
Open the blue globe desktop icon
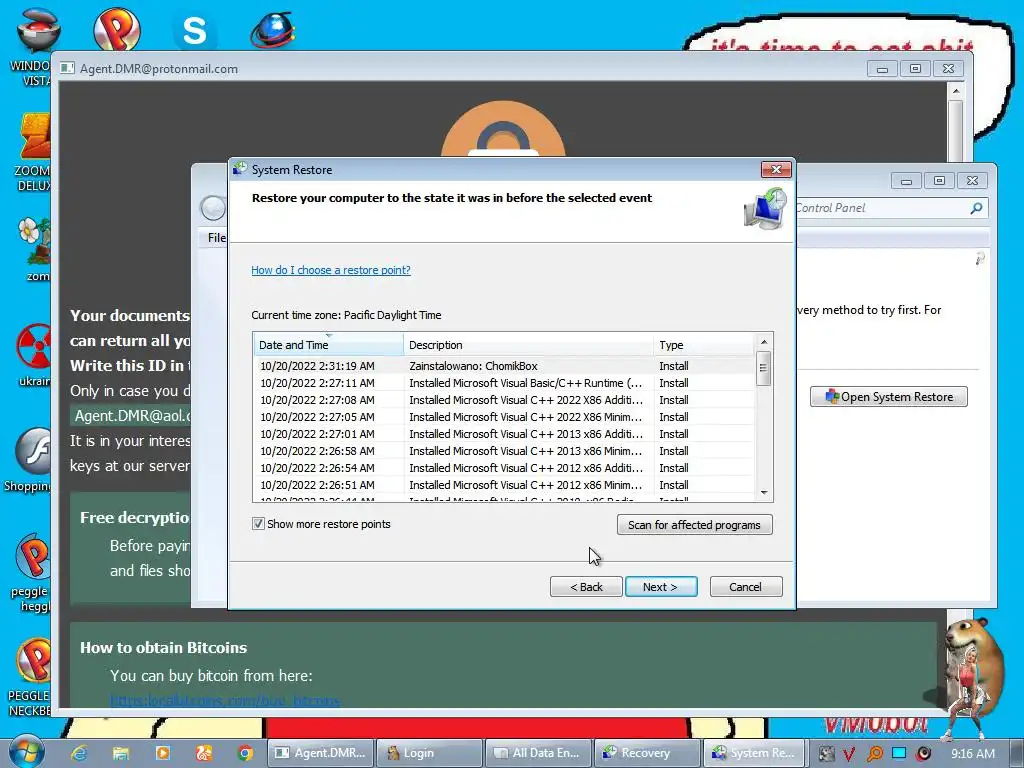[x=272, y=29]
